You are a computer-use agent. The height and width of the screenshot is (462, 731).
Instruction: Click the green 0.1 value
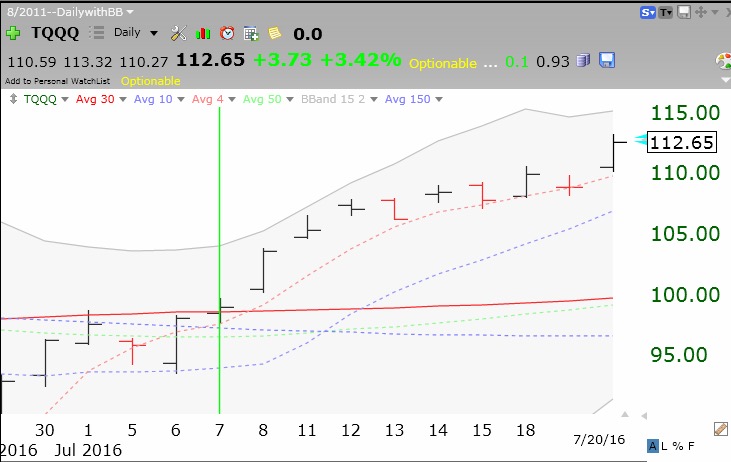[x=517, y=62]
